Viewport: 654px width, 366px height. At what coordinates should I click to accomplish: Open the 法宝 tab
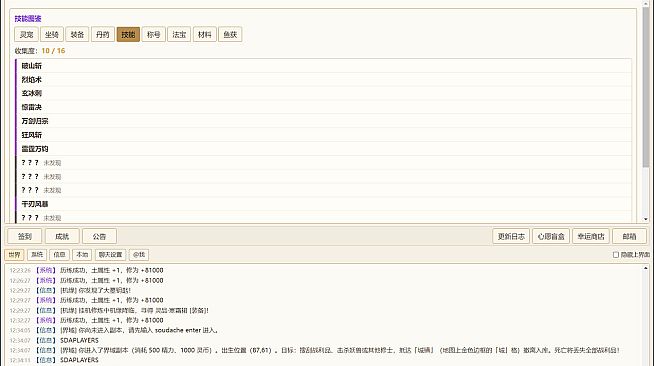tap(179, 35)
